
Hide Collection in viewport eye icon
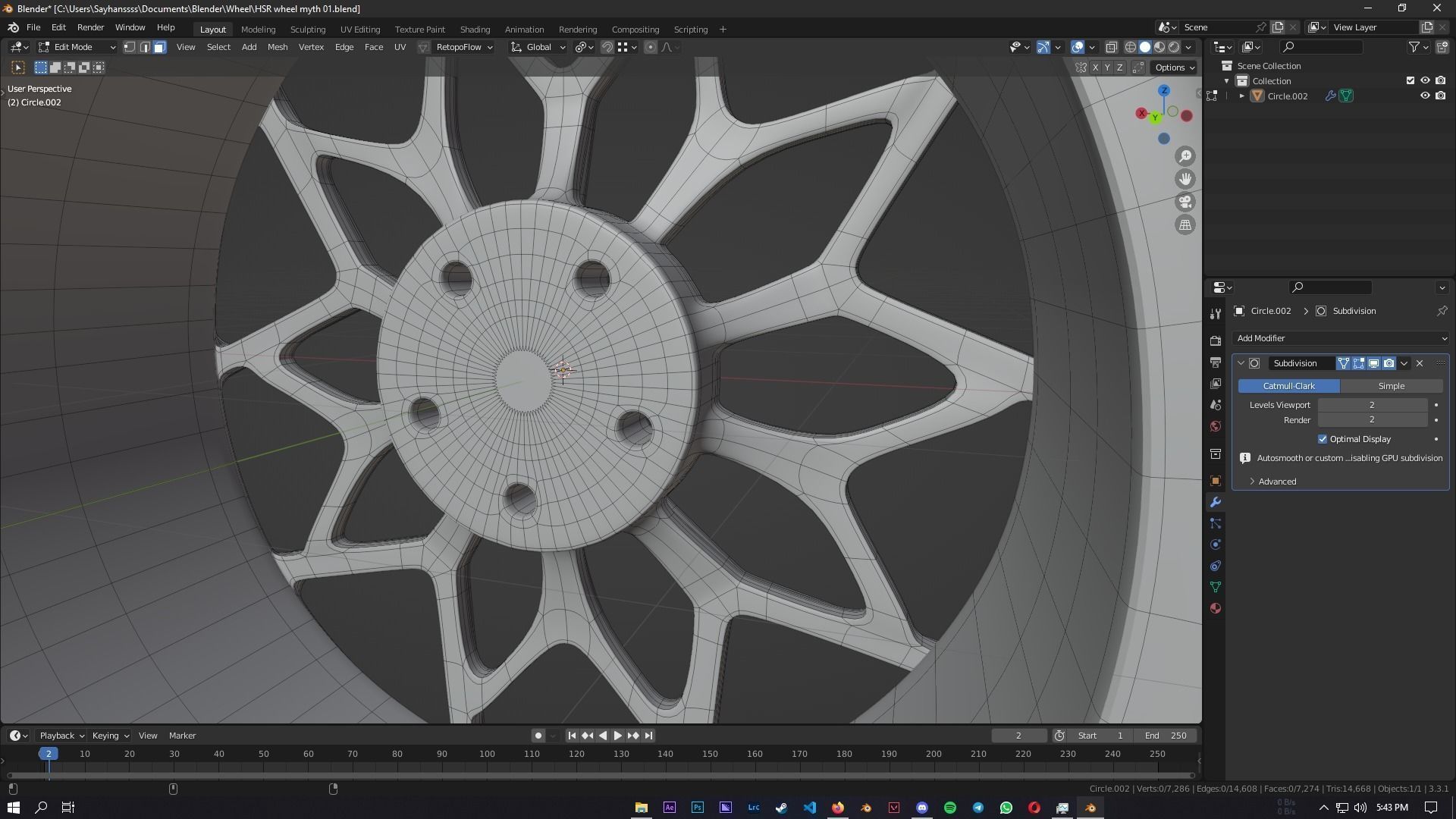click(x=1425, y=80)
